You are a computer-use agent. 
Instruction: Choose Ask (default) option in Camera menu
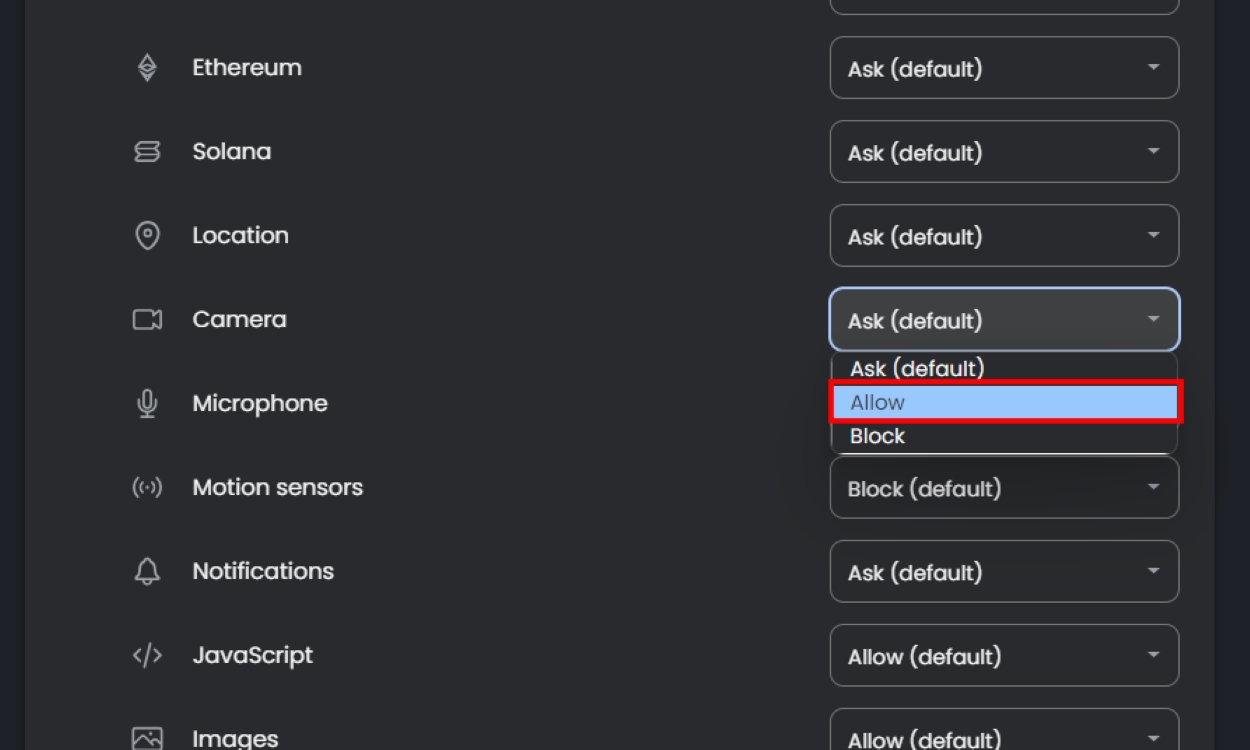click(1004, 368)
